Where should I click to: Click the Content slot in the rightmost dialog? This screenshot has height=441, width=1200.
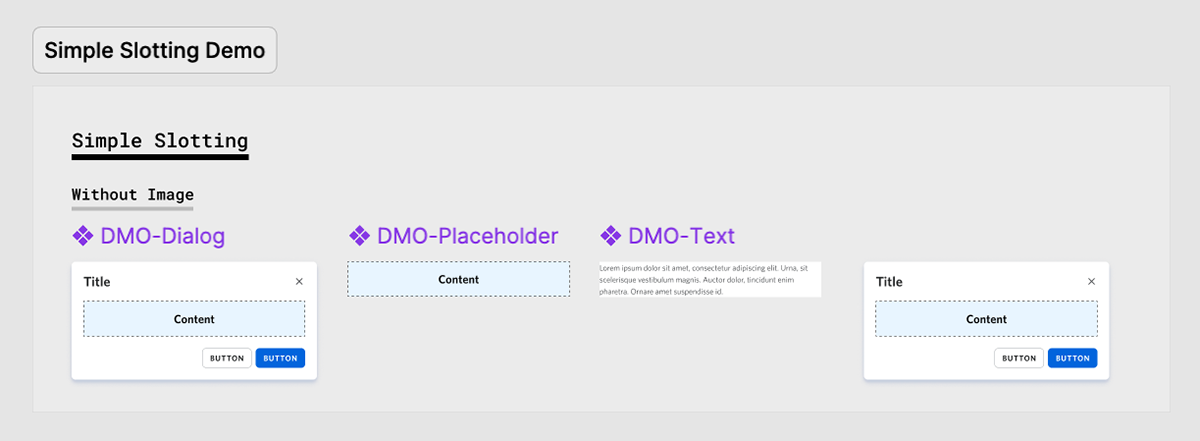pos(986,319)
